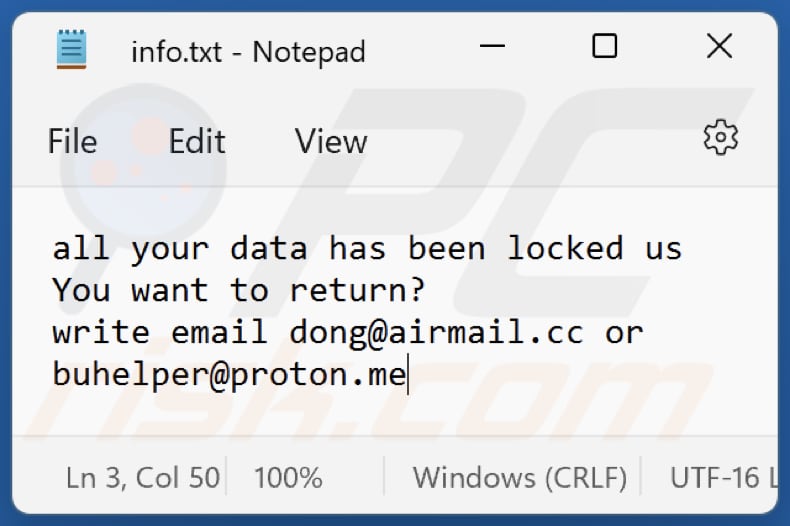The height and width of the screenshot is (526, 790).
Task: Open the View menu
Action: [x=330, y=142]
